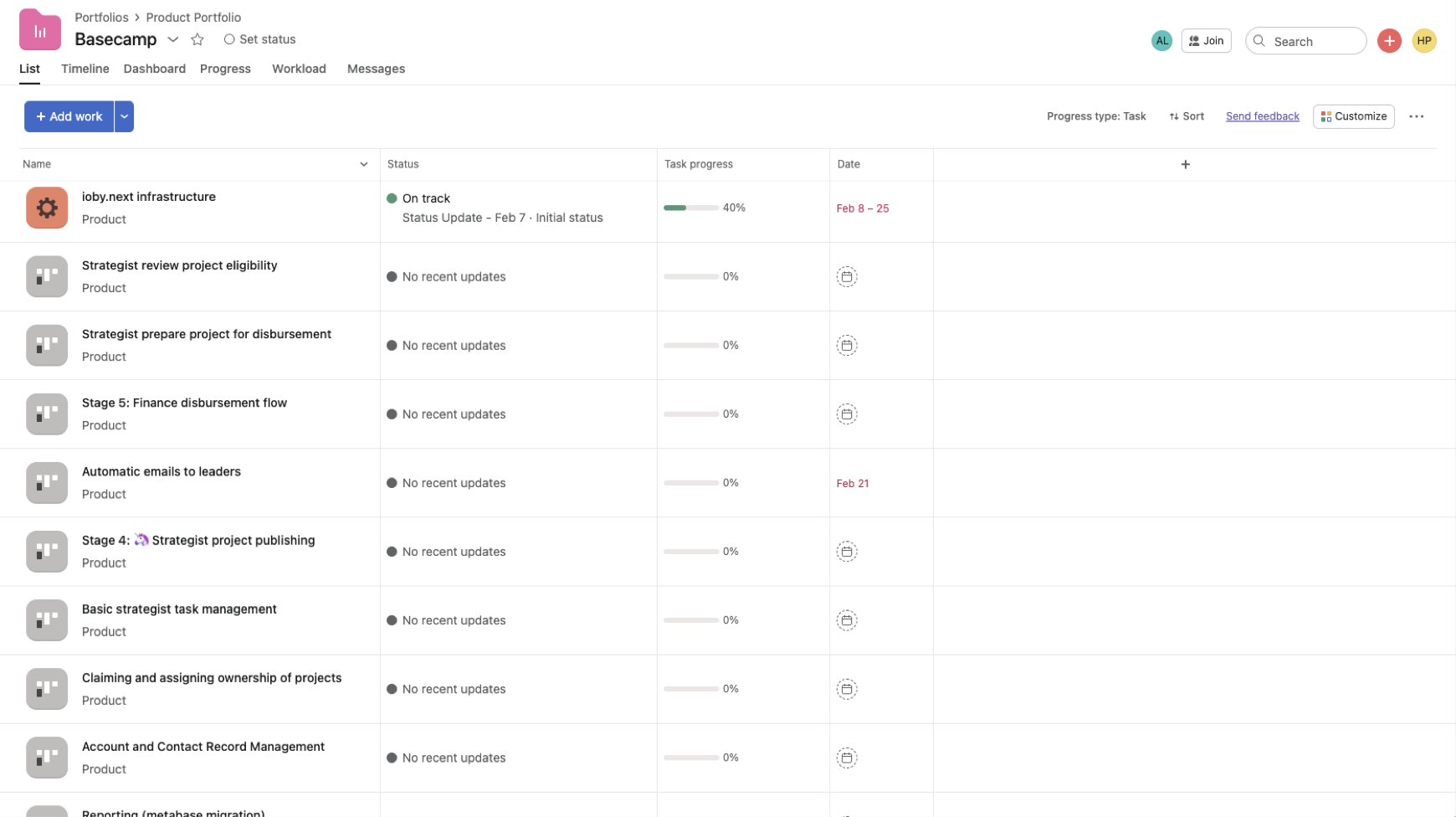Open Basic strategist task management project
Viewport: 1456px width, 817px height.
tap(179, 609)
